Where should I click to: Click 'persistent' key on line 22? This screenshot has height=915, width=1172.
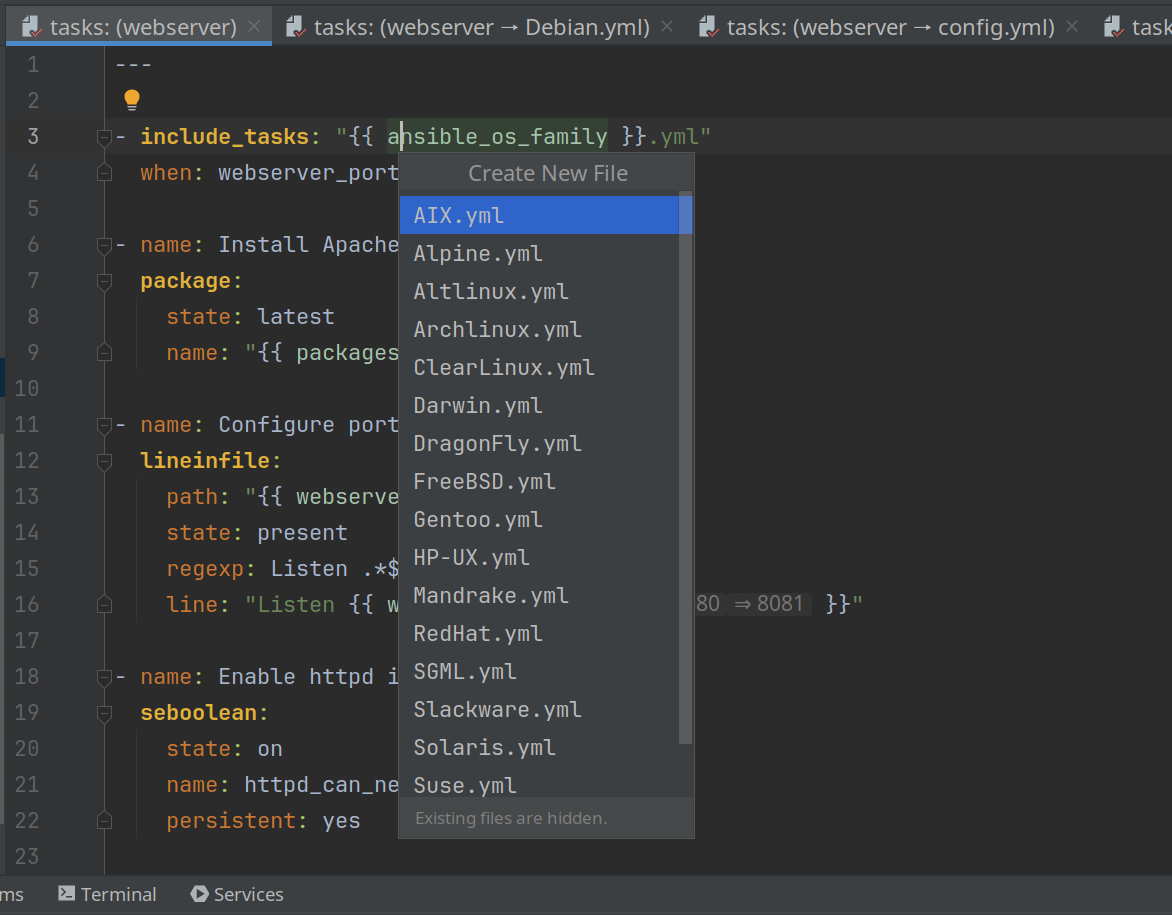pos(232,821)
